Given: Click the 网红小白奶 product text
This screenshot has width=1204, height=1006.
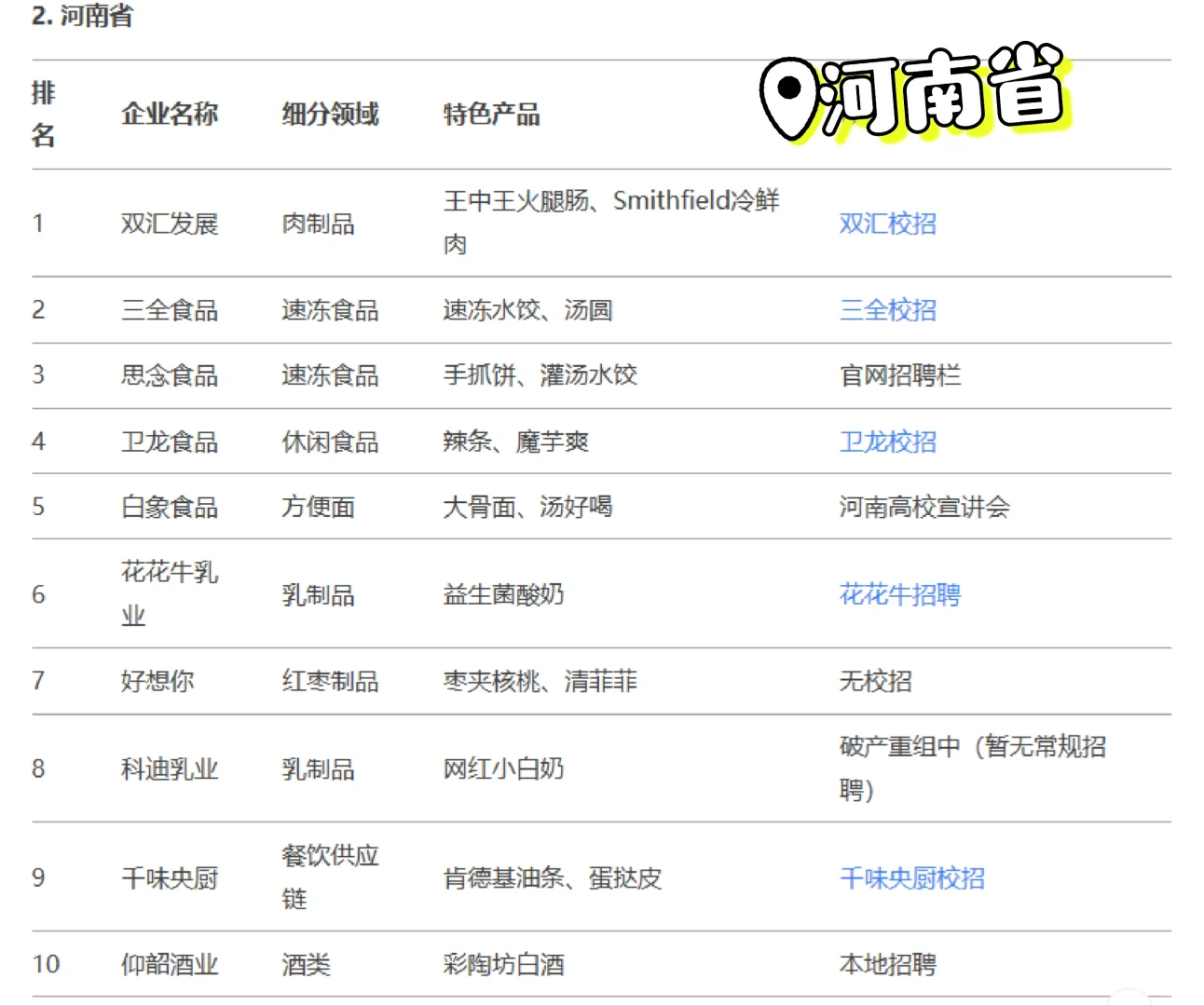Looking at the screenshot, I should (x=503, y=768).
